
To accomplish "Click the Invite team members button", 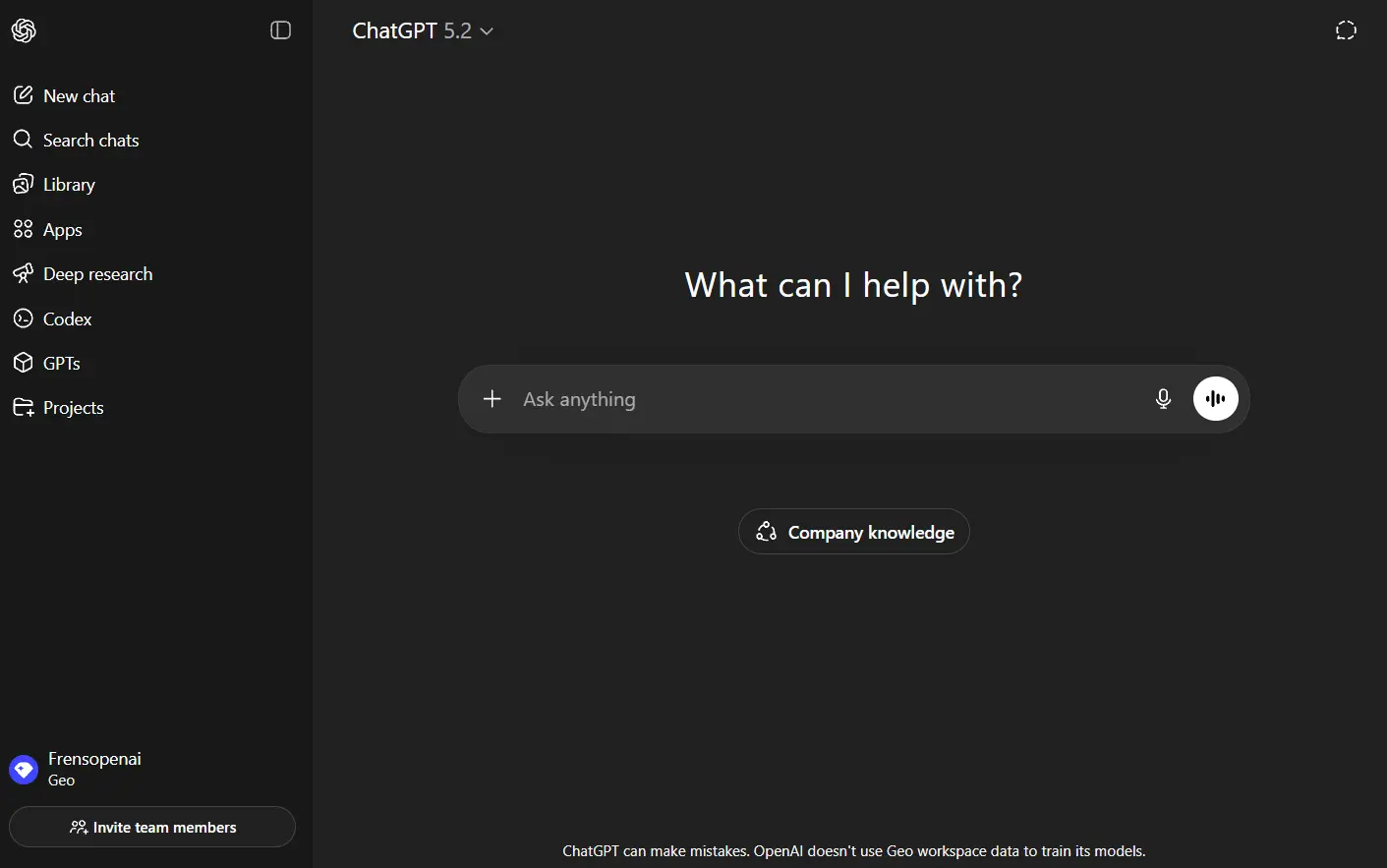I will (152, 827).
